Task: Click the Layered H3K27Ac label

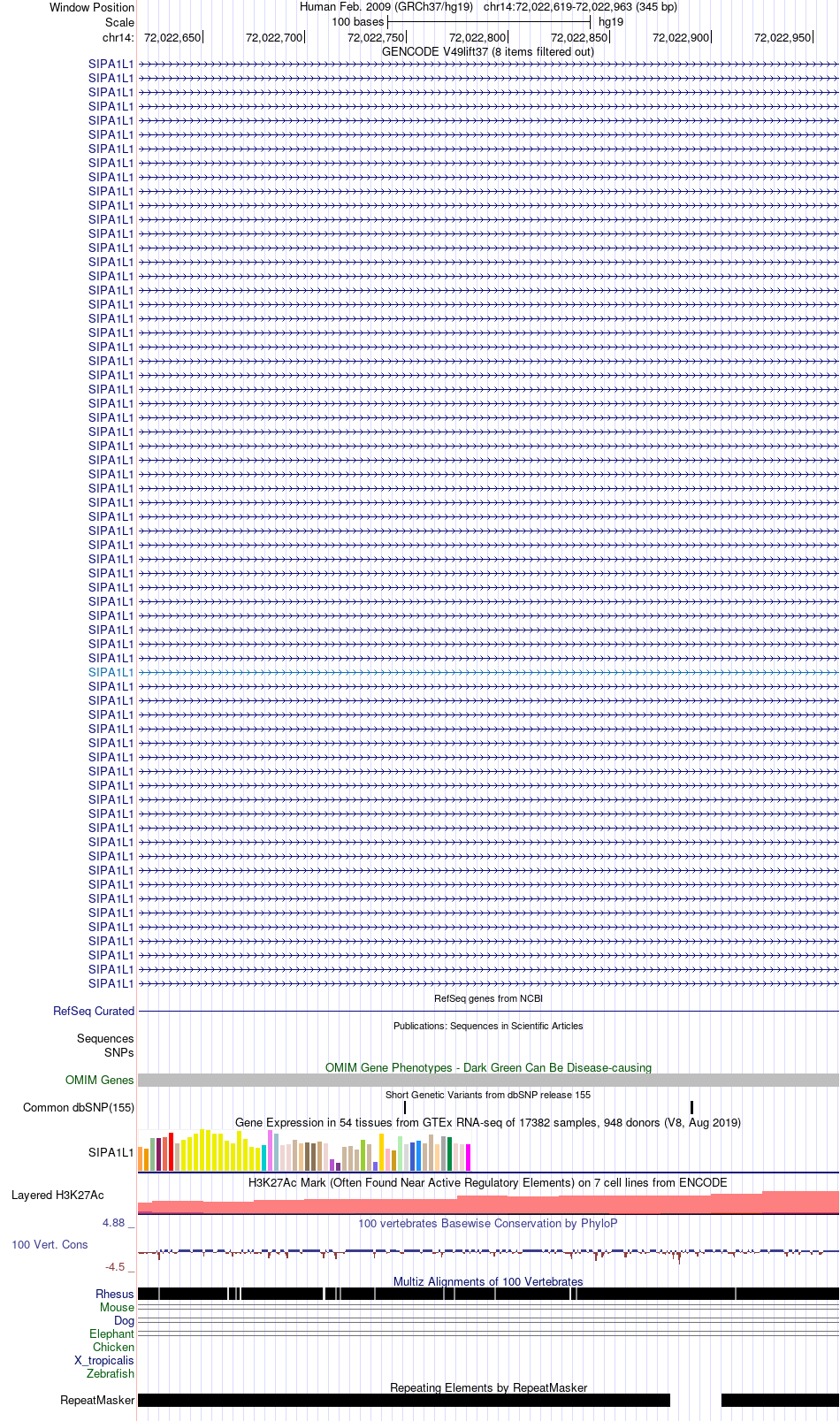Action: click(57, 1196)
